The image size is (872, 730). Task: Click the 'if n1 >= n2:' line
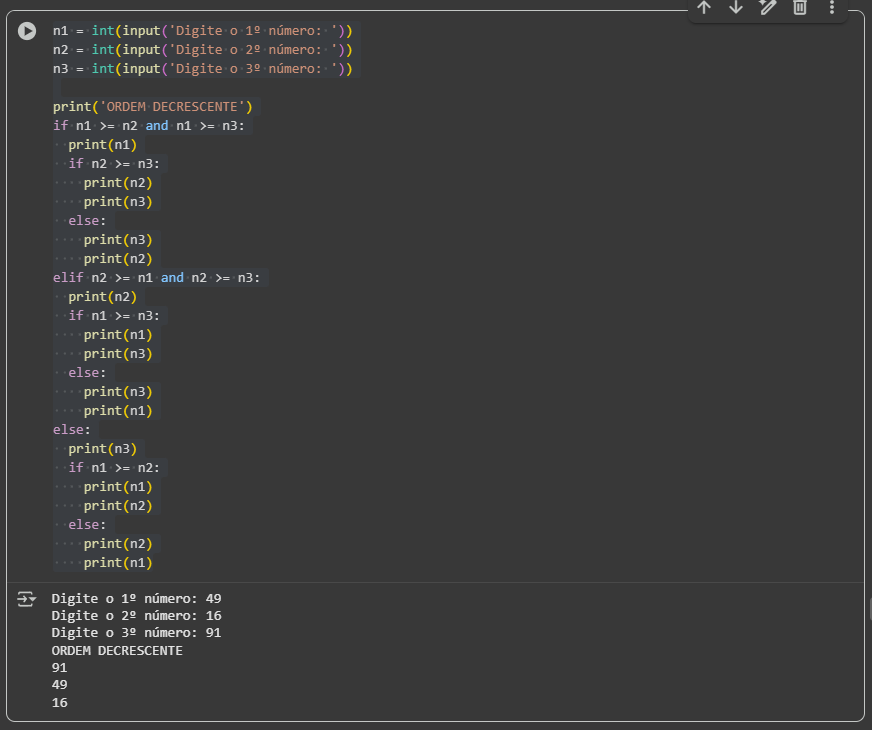[x=114, y=468]
